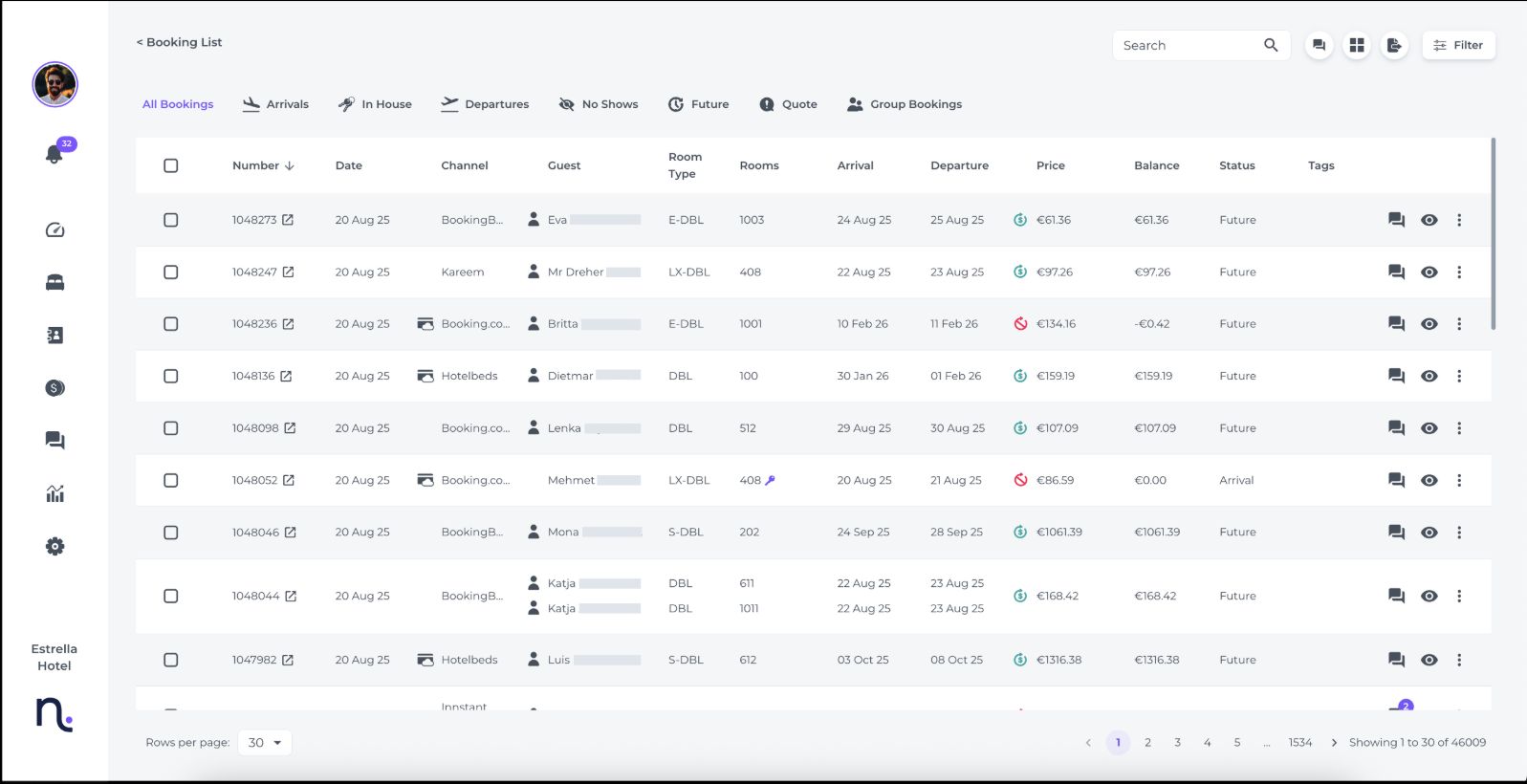Click the bed rooms icon in sidebar

click(55, 283)
